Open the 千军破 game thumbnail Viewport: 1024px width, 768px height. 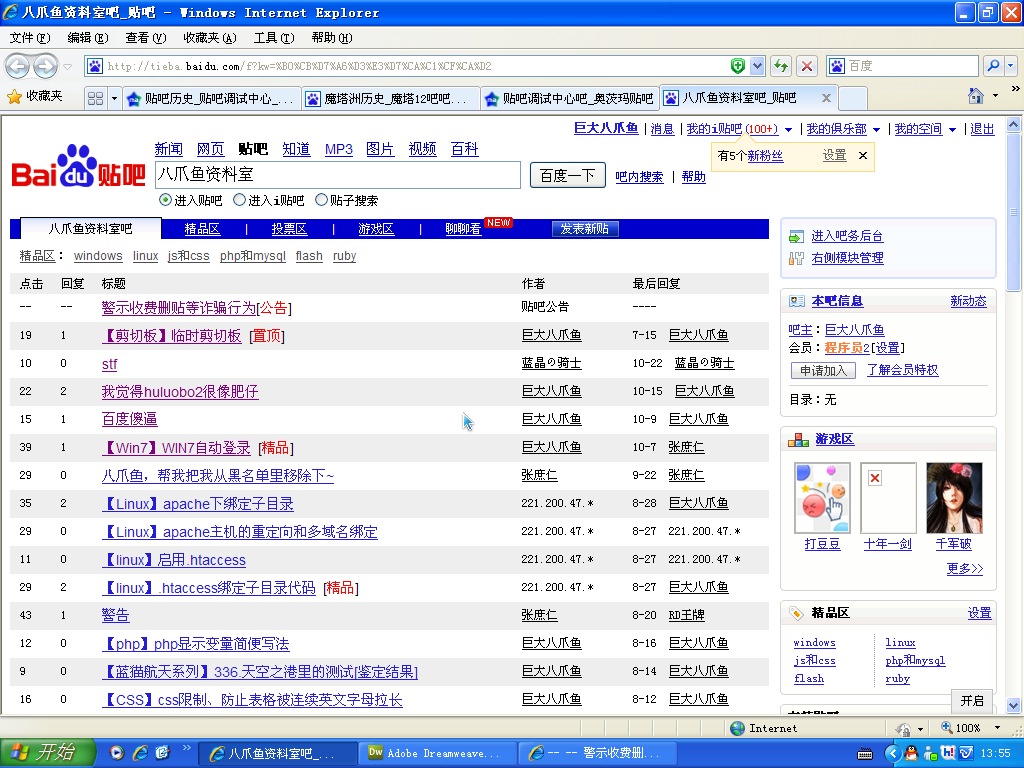click(954, 498)
